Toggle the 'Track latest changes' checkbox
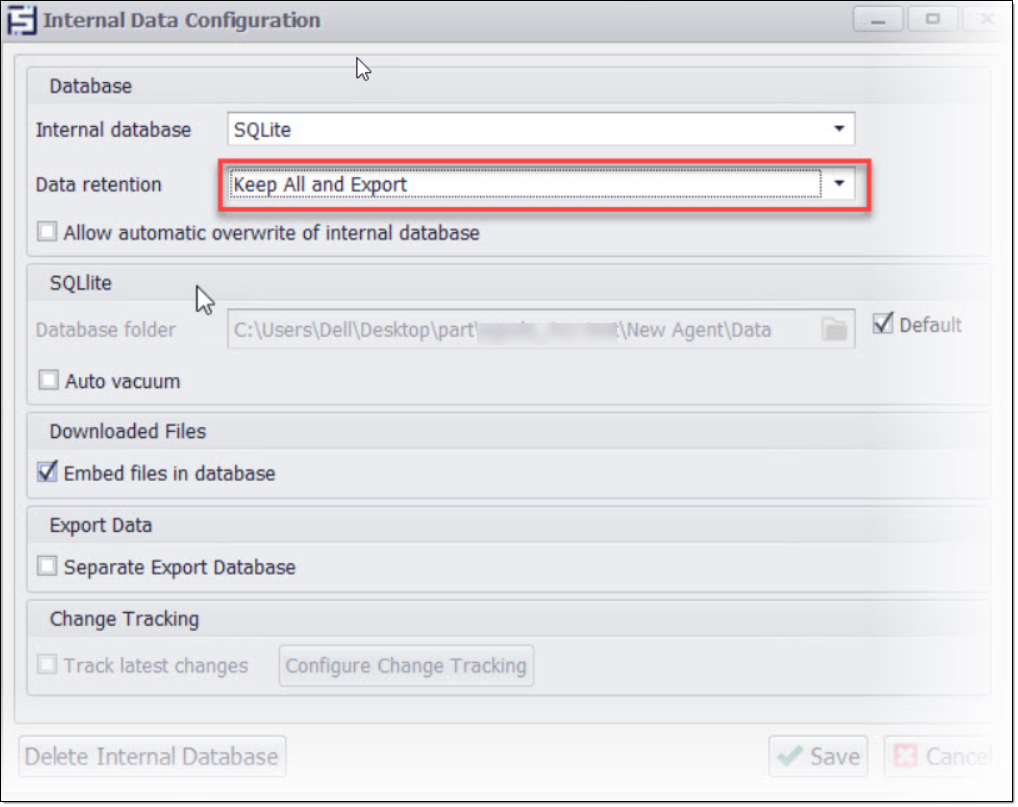The width and height of the screenshot is (1018, 807). click(x=47, y=665)
